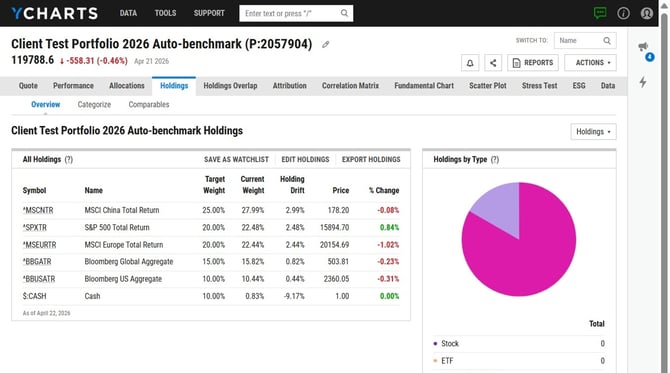Click the bell alert button
The width and height of the screenshot is (670, 373).
point(470,63)
